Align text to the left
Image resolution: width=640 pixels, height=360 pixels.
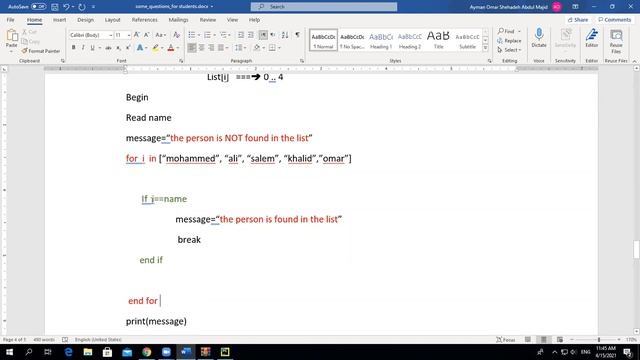(192, 48)
